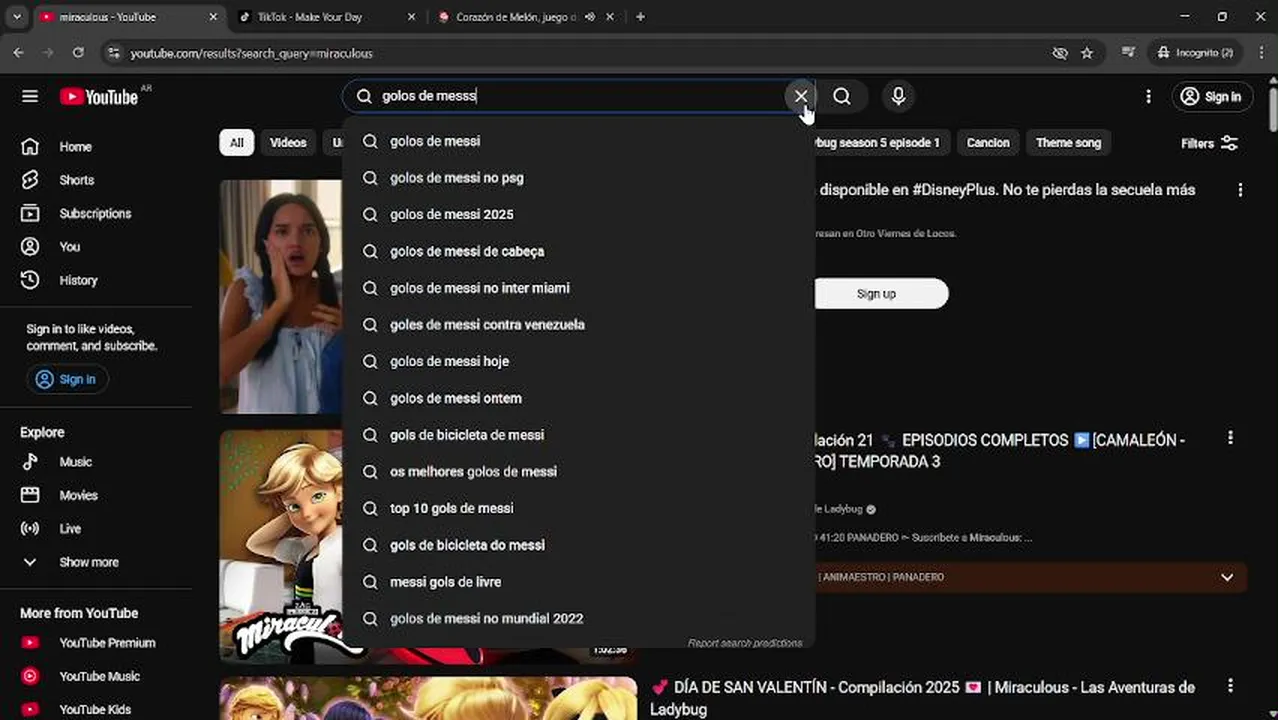Reload the page with refresh icon
Screen dimensions: 1278x720
tap(78, 53)
